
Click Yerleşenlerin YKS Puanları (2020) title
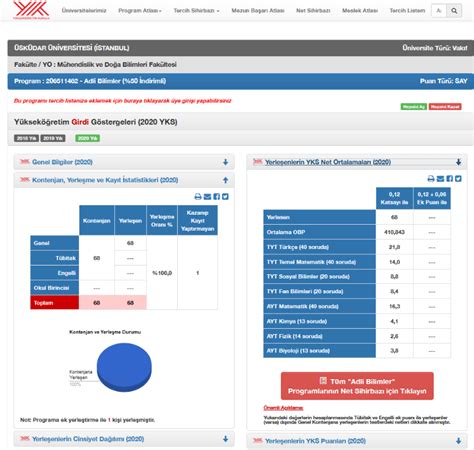click(315, 441)
